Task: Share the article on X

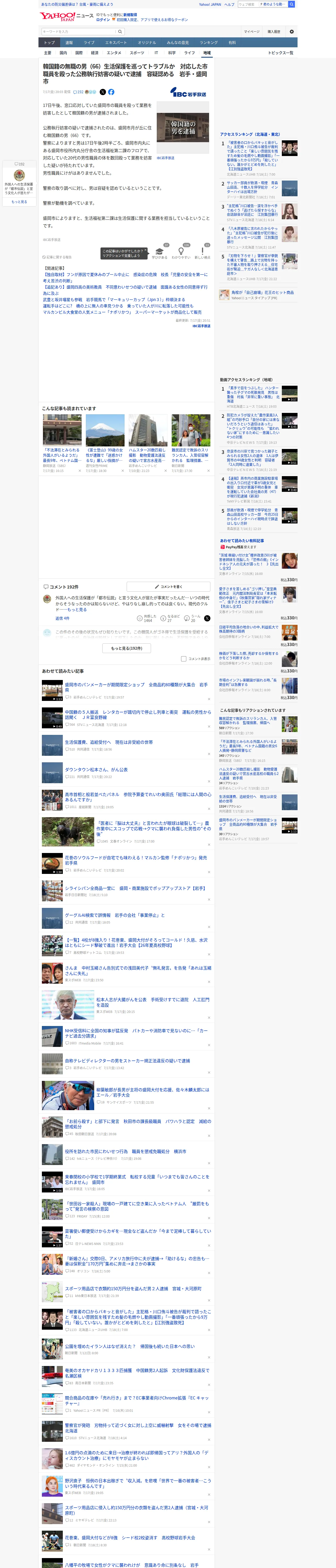Action: (x=102, y=92)
